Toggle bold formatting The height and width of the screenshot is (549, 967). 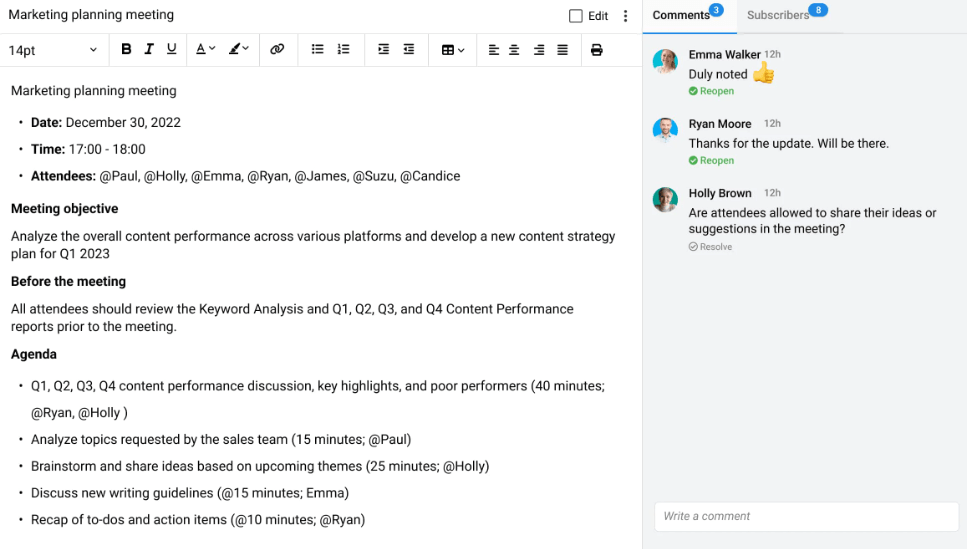[x=126, y=49]
